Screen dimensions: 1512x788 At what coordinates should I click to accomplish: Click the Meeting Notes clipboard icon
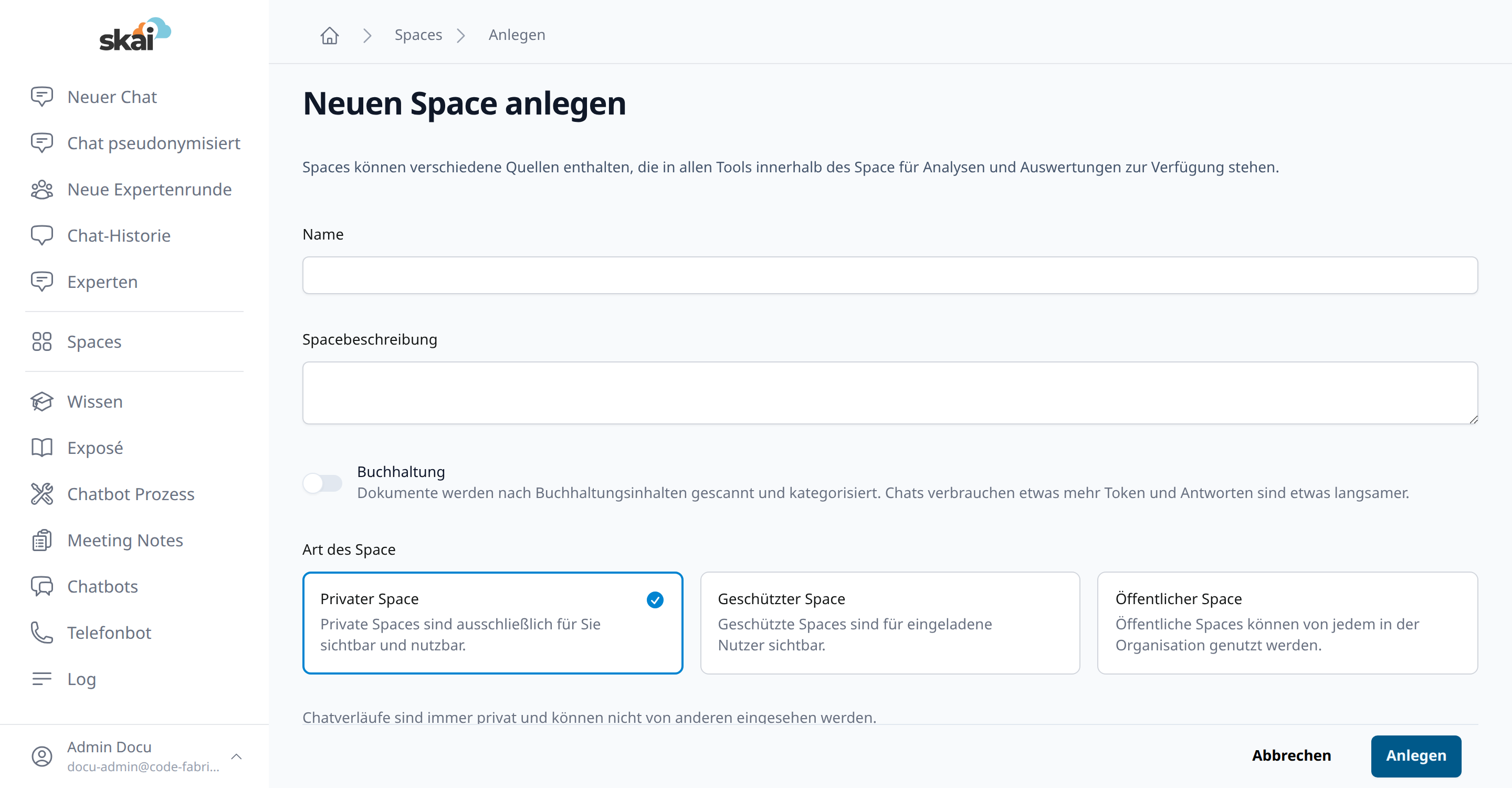coord(41,540)
